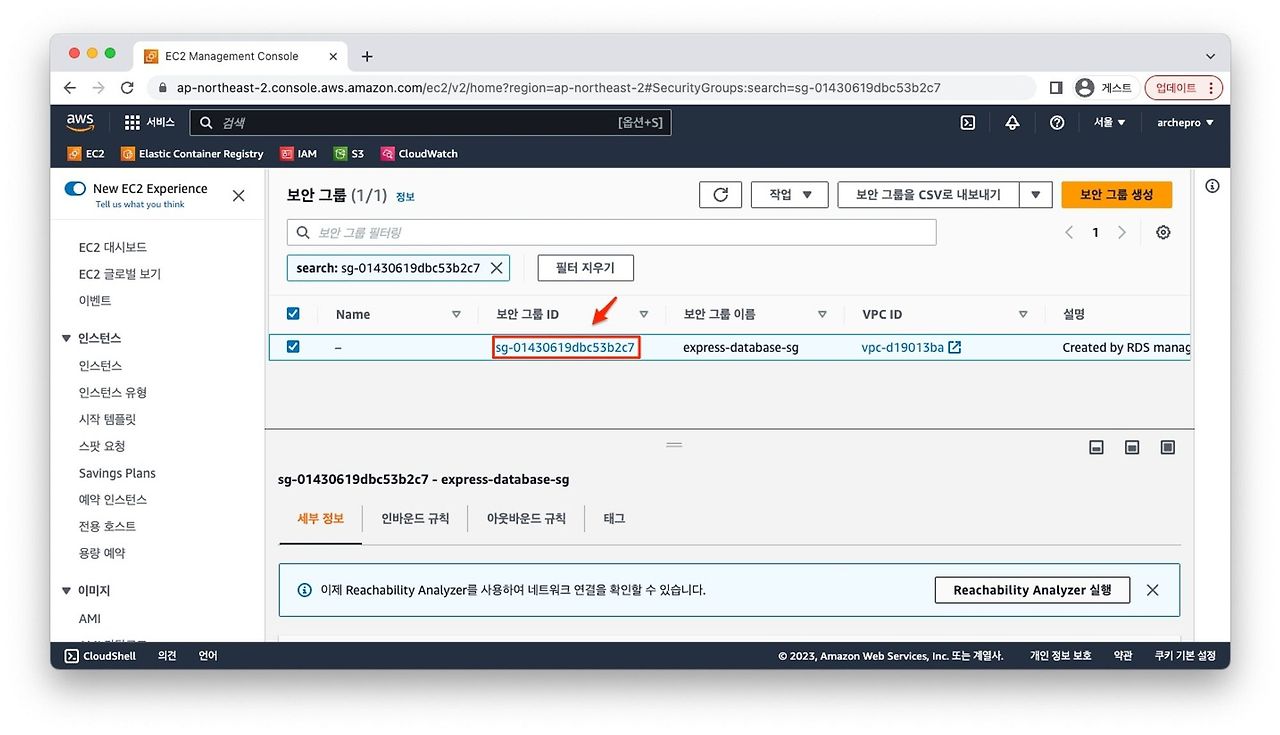Dismiss the Reachability Analyzer banner
The width and height of the screenshot is (1280, 735).
coord(1152,590)
